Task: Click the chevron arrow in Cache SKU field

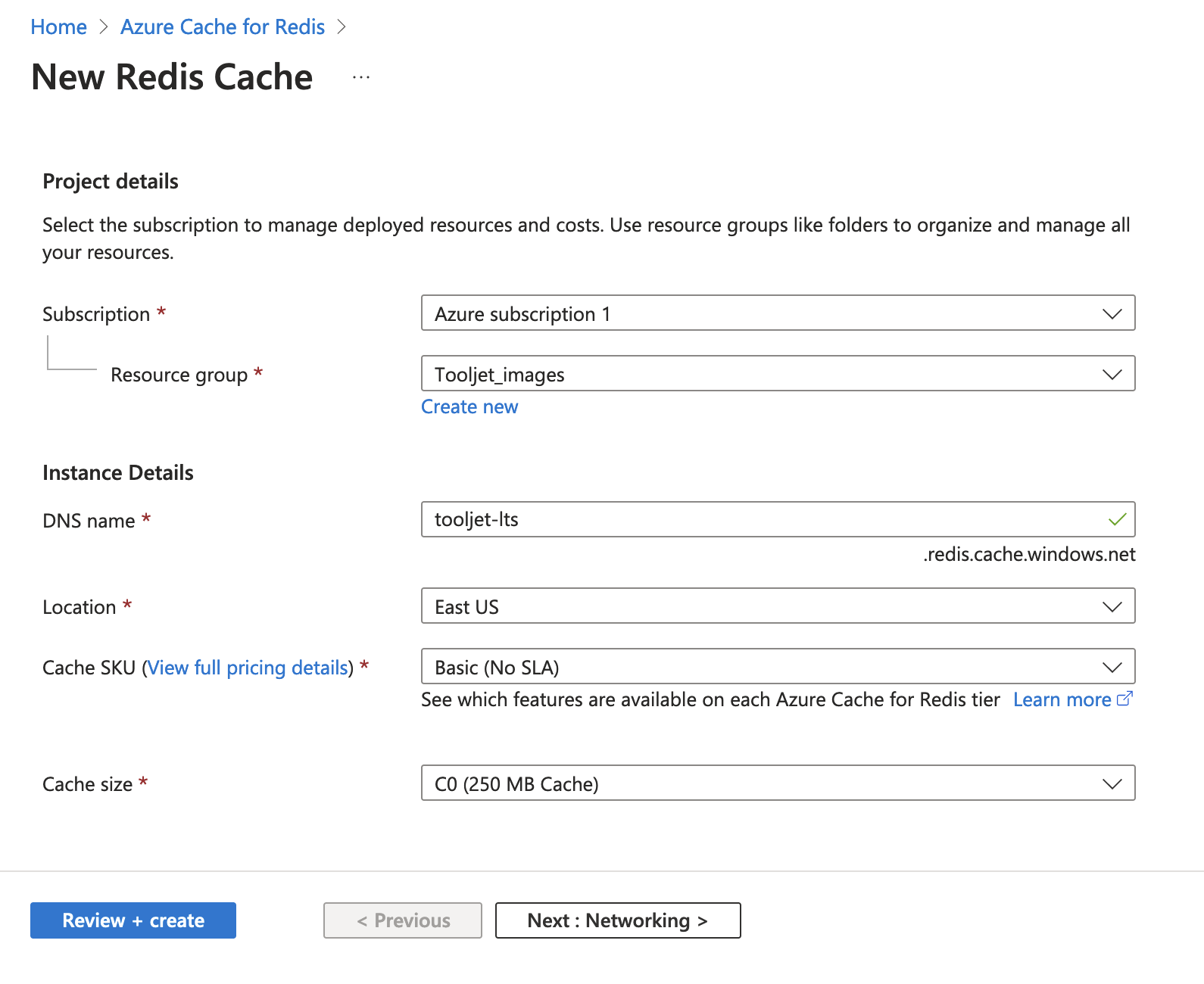Action: pyautogui.click(x=1112, y=667)
